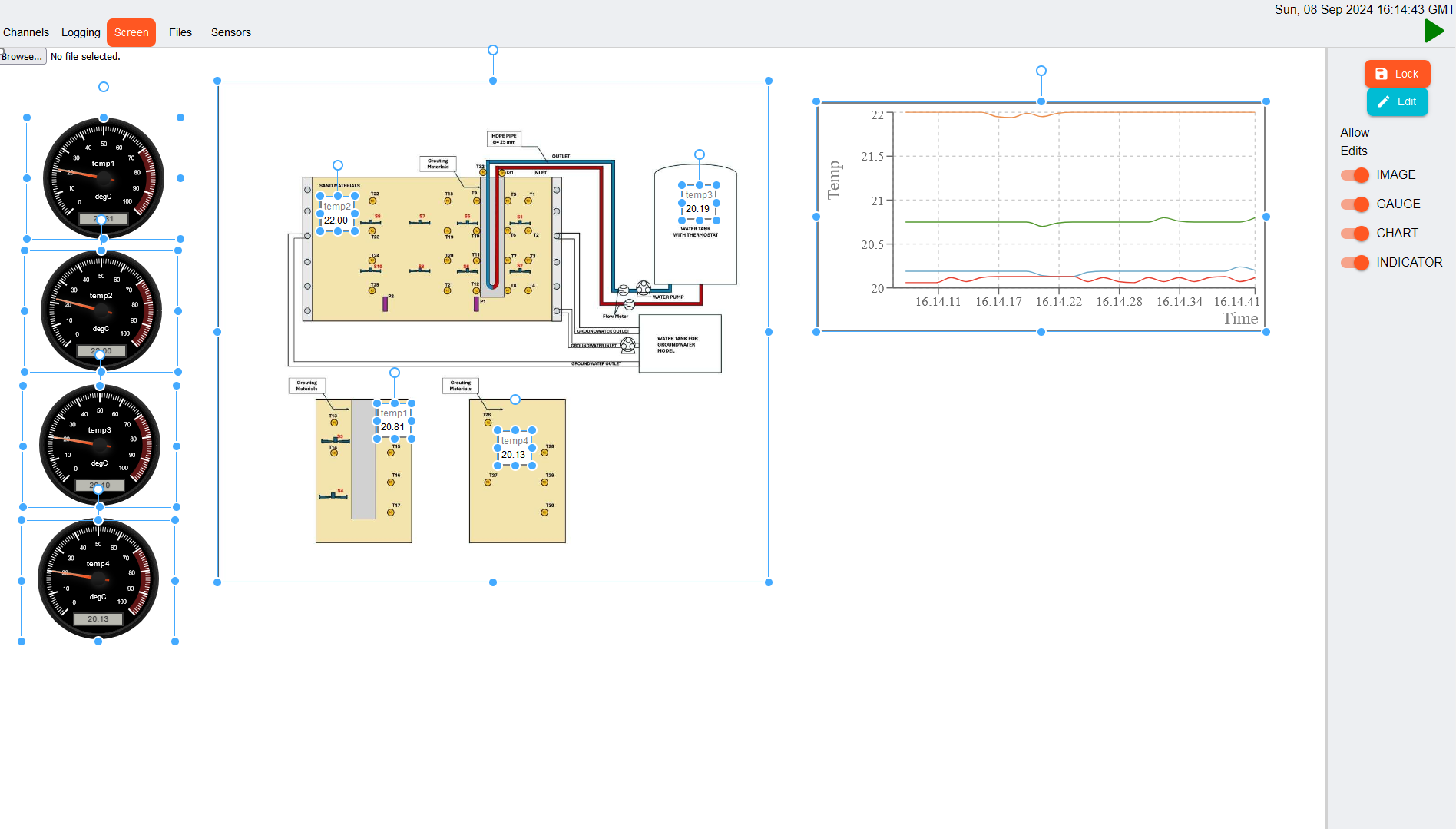Screen dimensions: 1456x829
Task: Open the Channels tab
Action: pos(26,32)
